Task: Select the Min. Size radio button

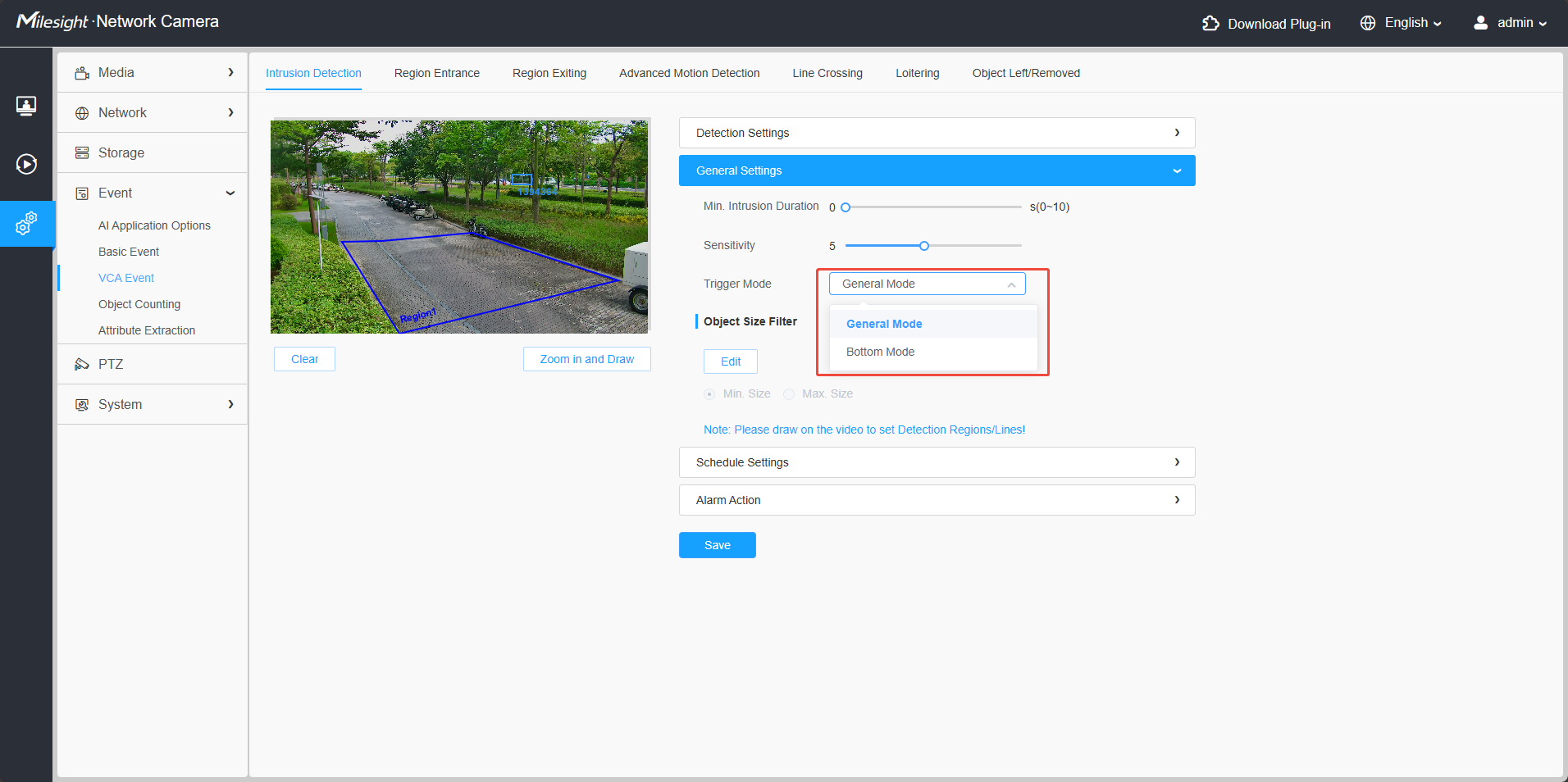Action: tap(709, 394)
